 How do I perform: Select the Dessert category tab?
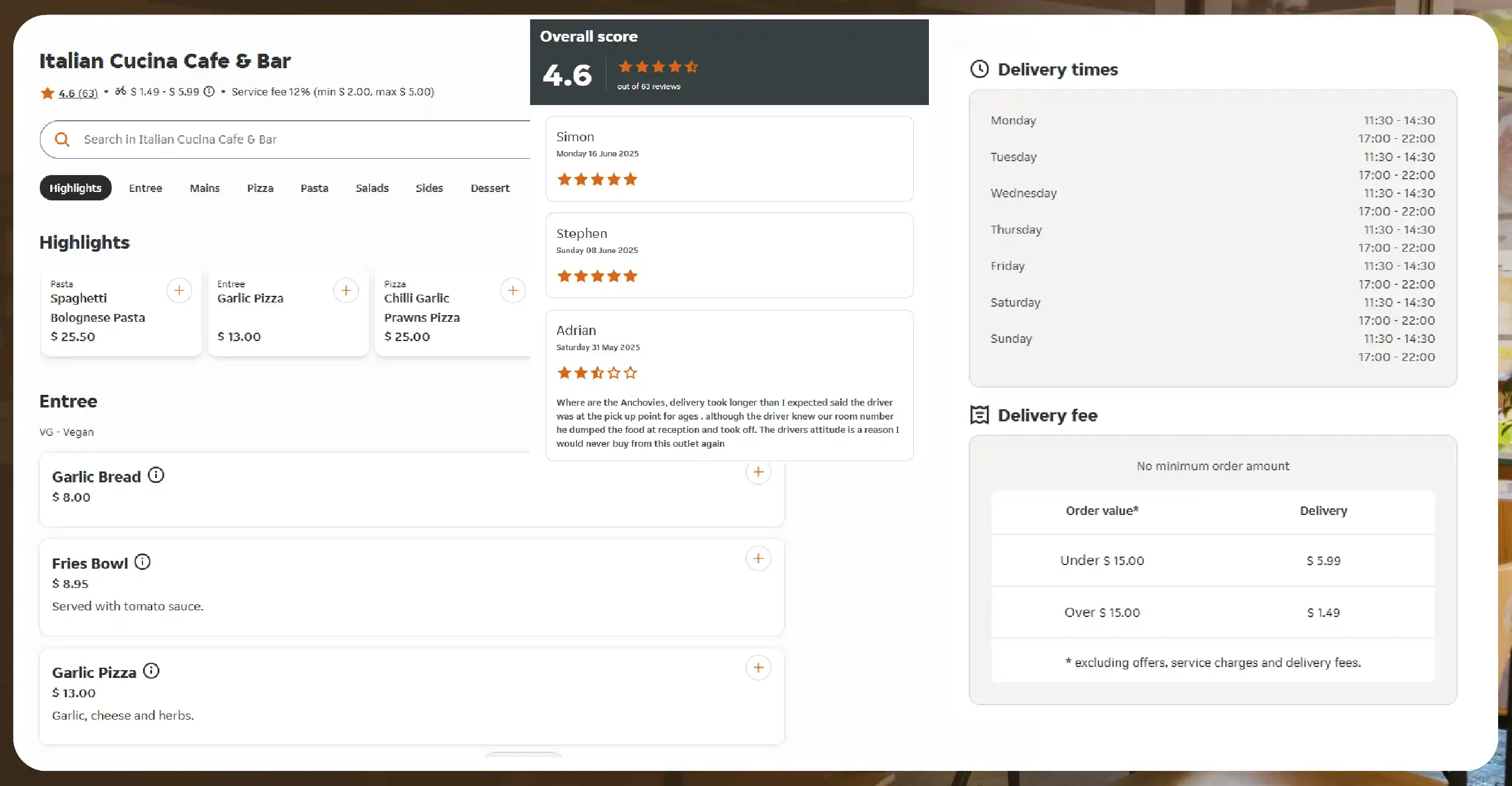[x=490, y=188]
